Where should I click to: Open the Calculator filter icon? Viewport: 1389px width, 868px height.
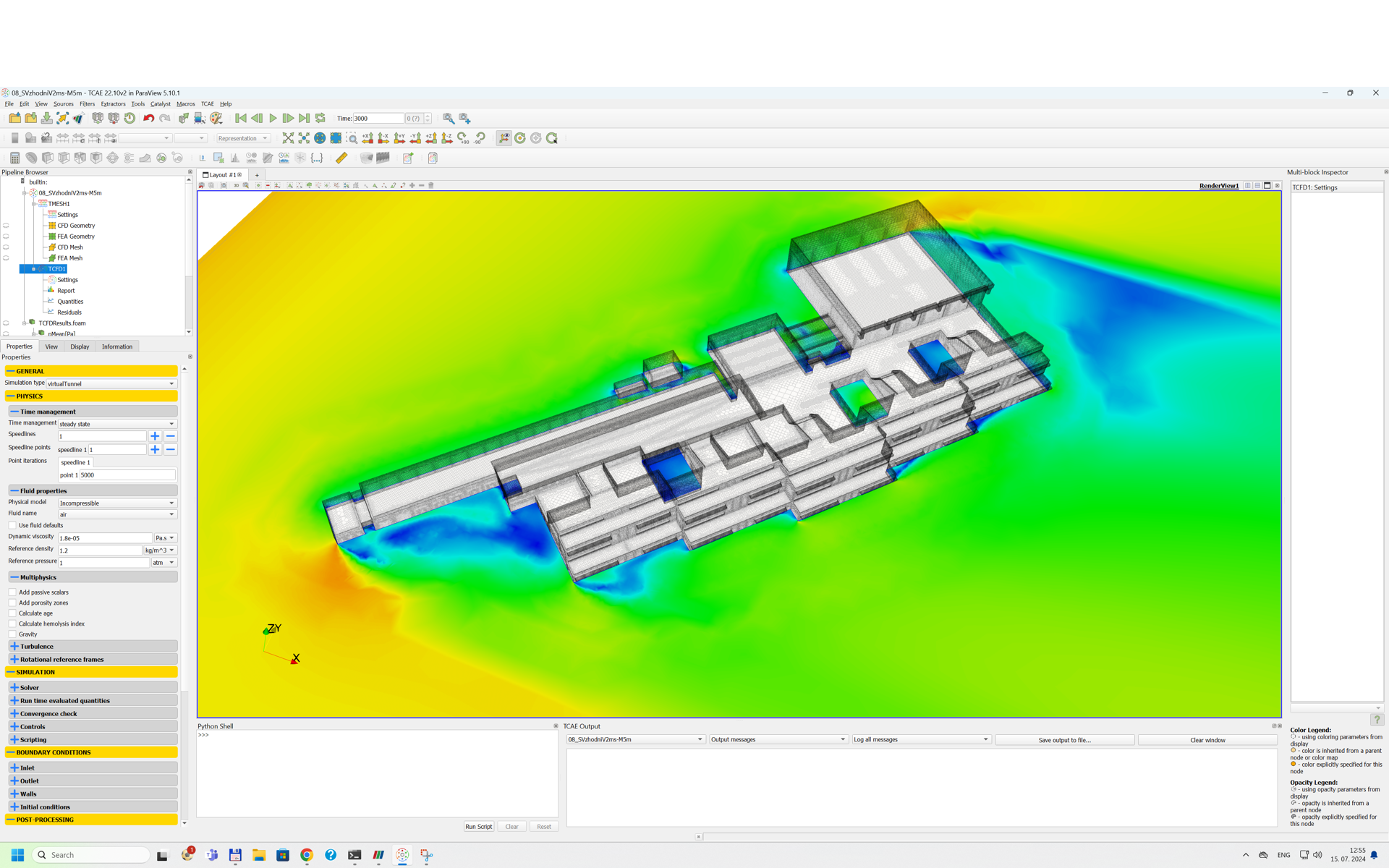point(14,158)
